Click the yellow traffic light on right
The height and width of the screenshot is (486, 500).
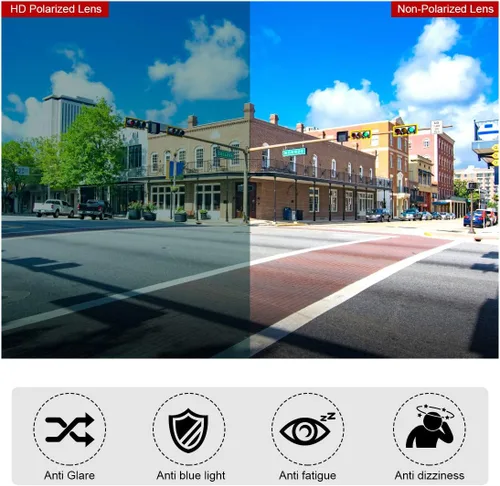[x=405, y=130]
